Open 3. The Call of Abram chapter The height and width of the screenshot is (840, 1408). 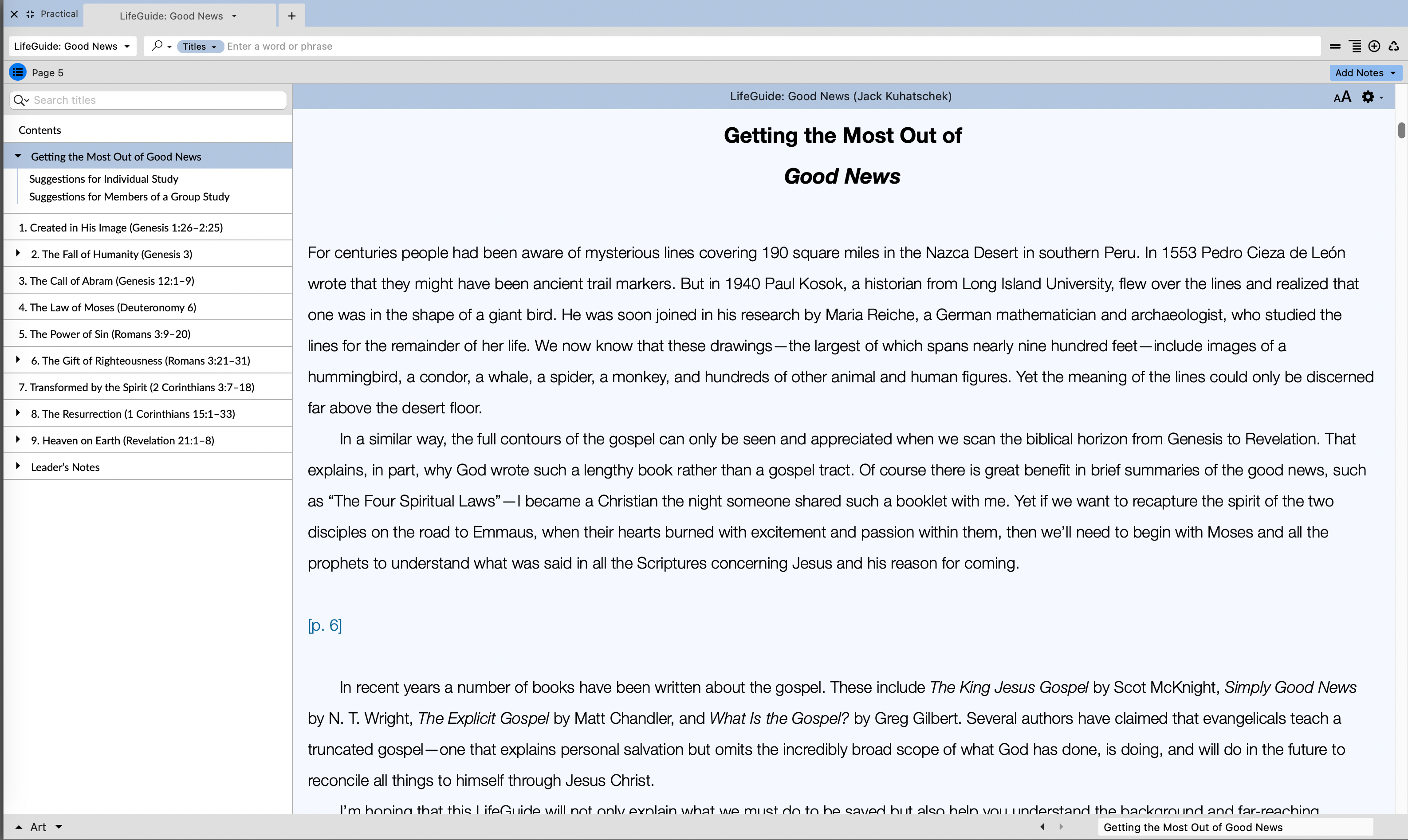[x=106, y=281]
